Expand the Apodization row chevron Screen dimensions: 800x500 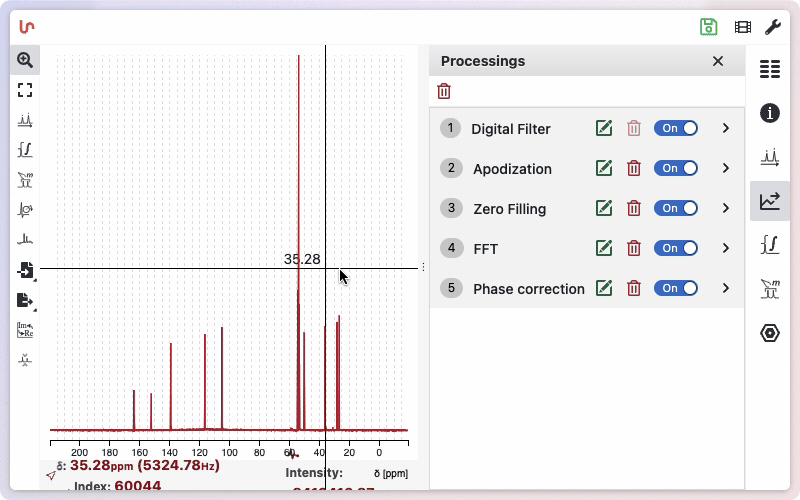[726, 168]
